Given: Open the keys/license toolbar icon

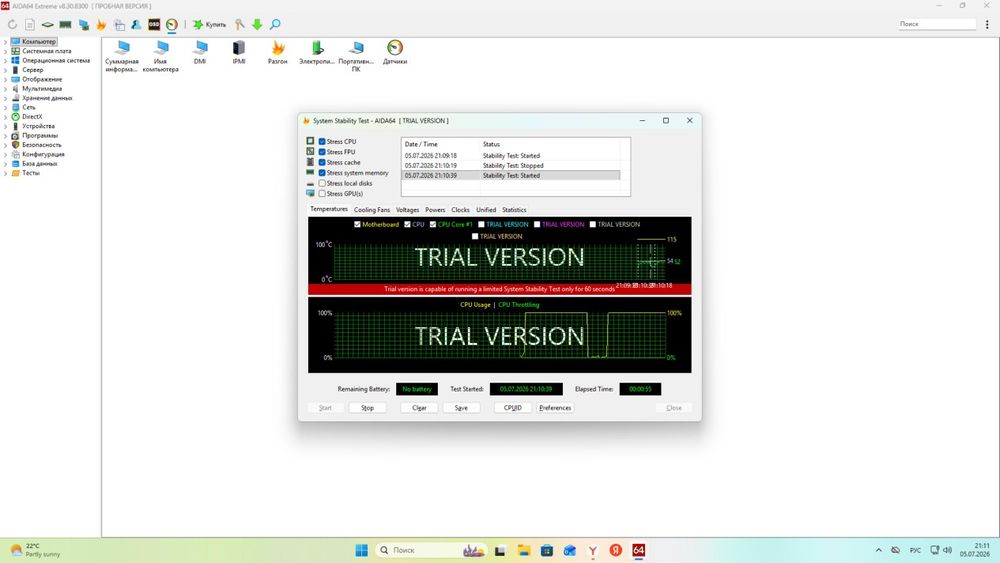Looking at the screenshot, I should [x=239, y=24].
